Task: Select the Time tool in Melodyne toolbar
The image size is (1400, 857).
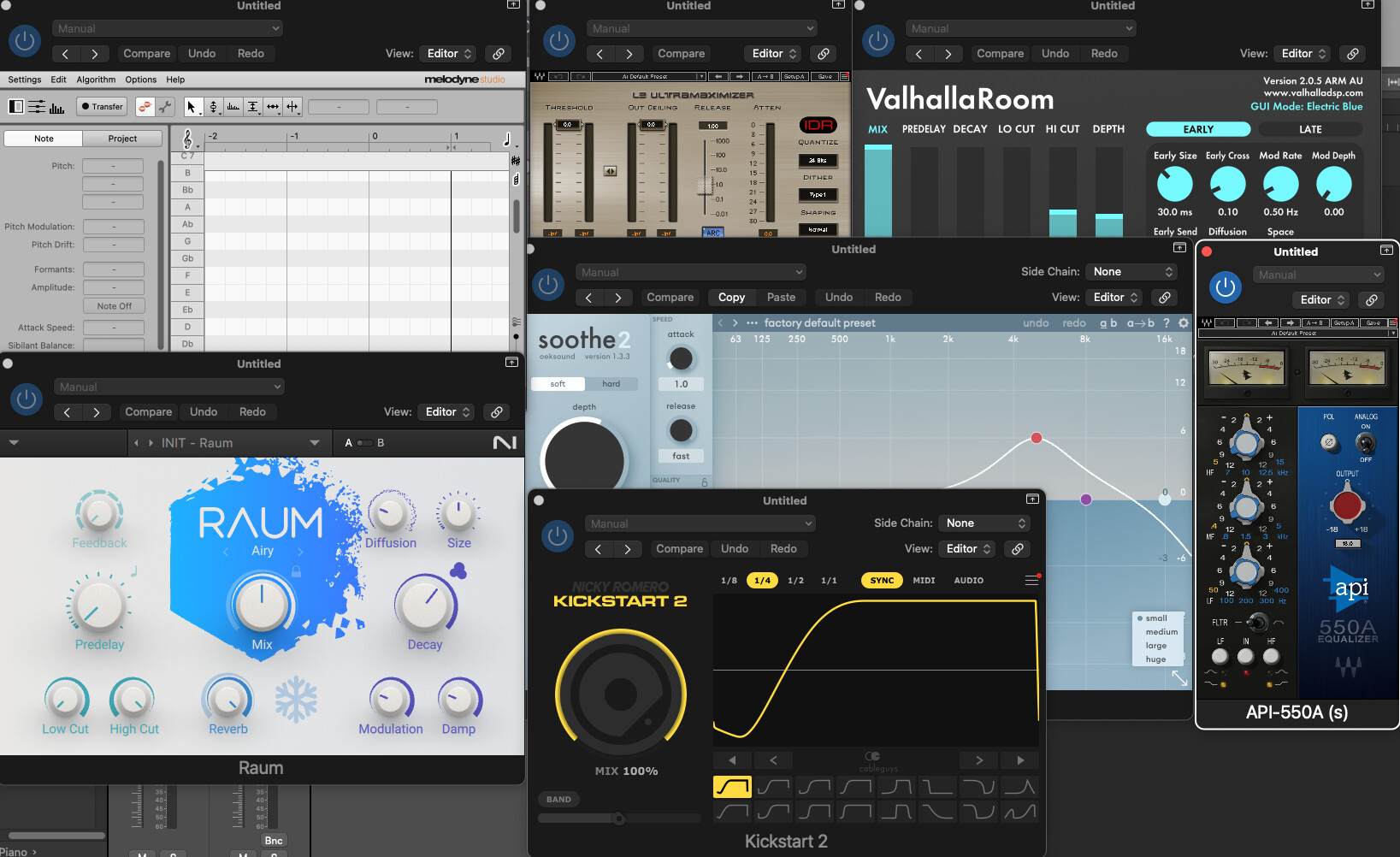Action: point(273,107)
